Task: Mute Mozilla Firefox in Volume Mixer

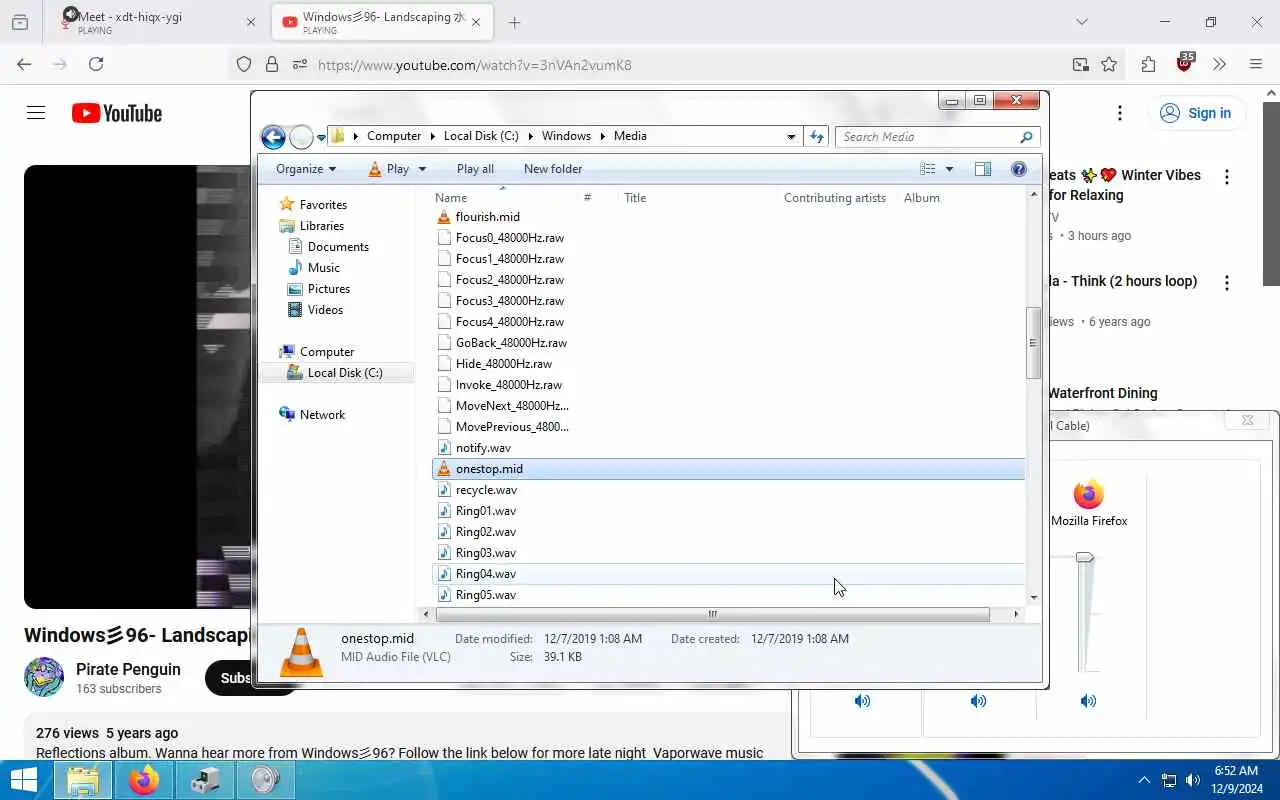Action: tap(1088, 702)
